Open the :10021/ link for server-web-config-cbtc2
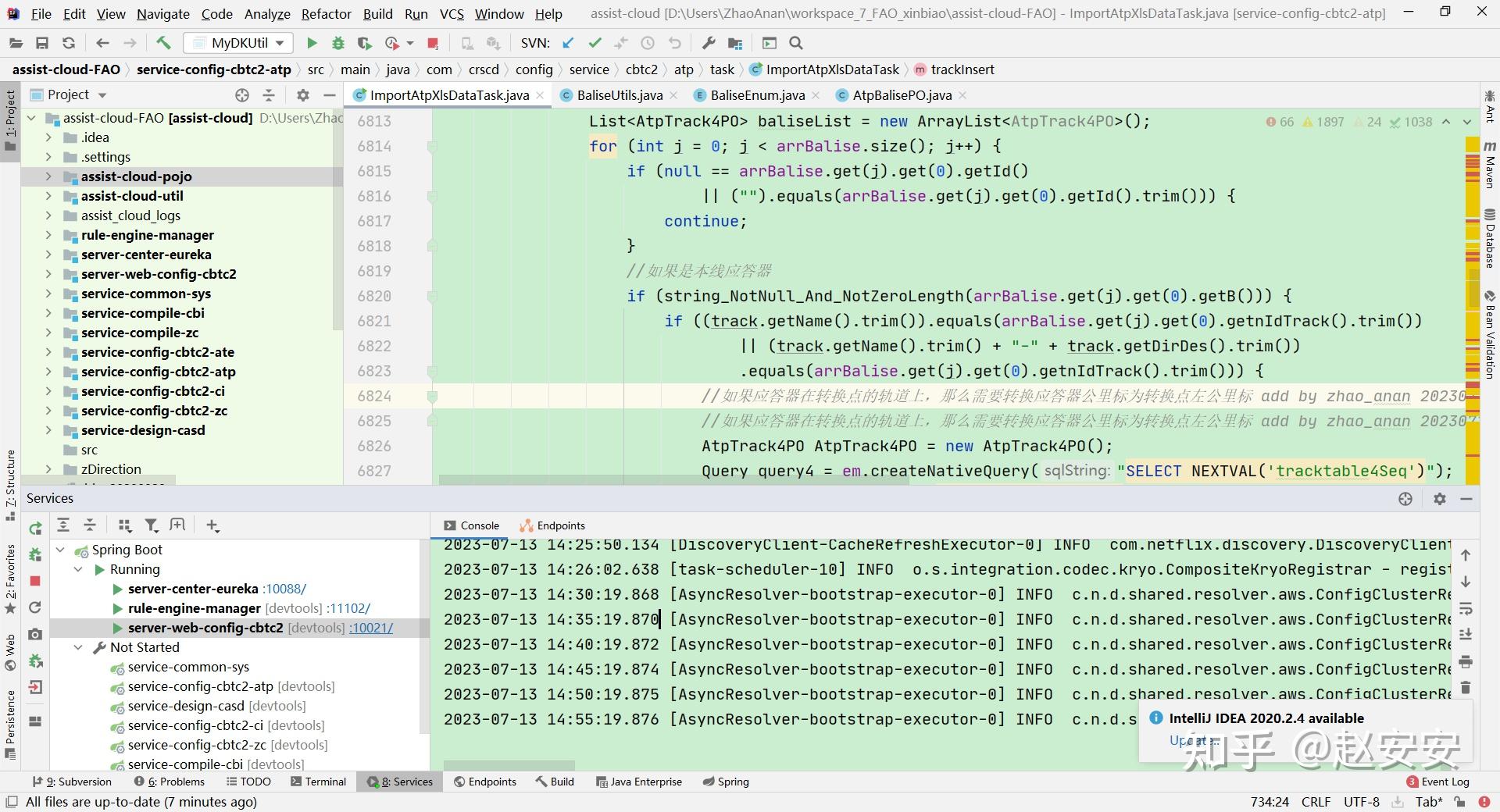This screenshot has width=1500, height=812. 371,628
